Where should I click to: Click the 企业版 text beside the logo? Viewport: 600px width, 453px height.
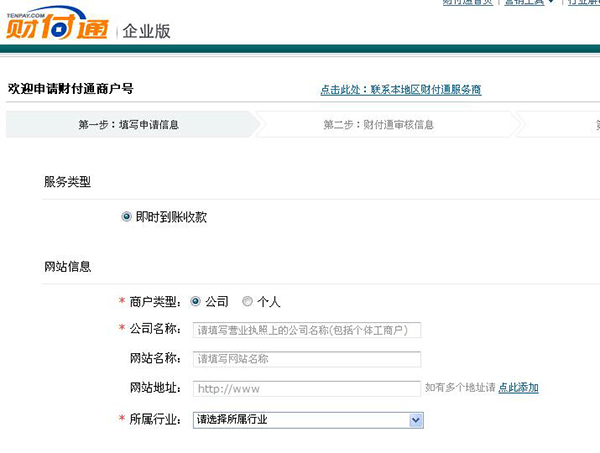pyautogui.click(x=147, y=31)
